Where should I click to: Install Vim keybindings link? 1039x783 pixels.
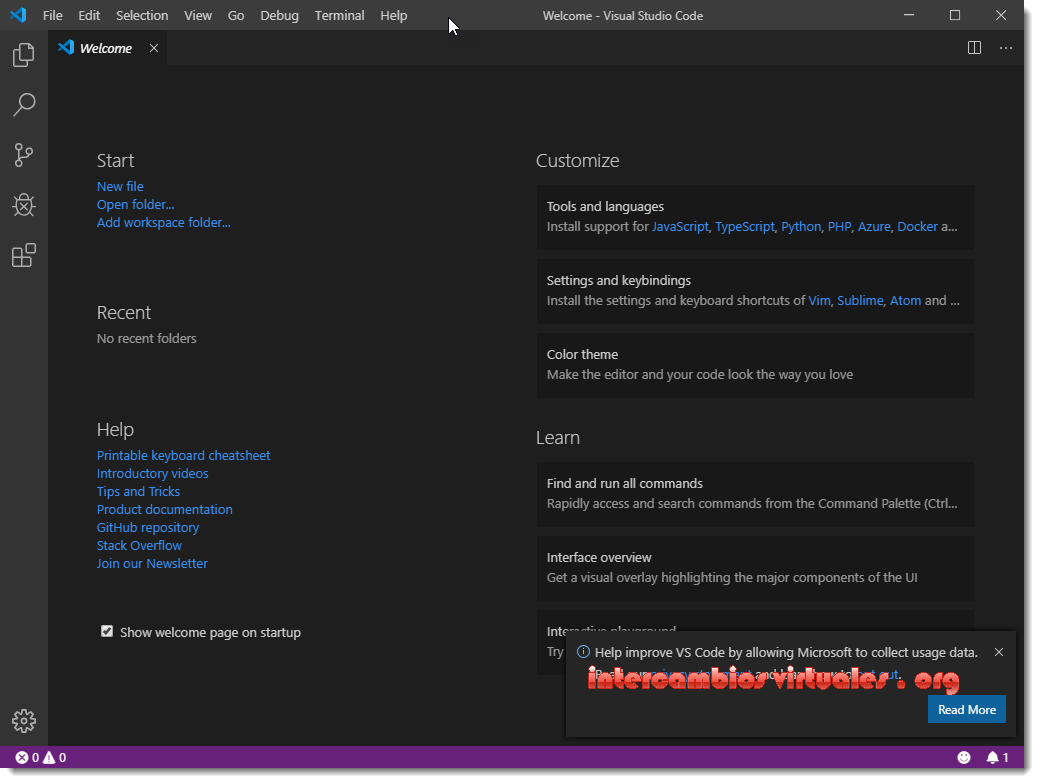click(x=819, y=301)
